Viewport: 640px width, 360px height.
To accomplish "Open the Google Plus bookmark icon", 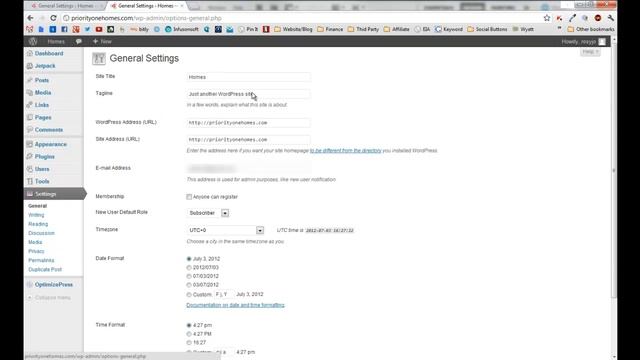I will coord(76,29).
